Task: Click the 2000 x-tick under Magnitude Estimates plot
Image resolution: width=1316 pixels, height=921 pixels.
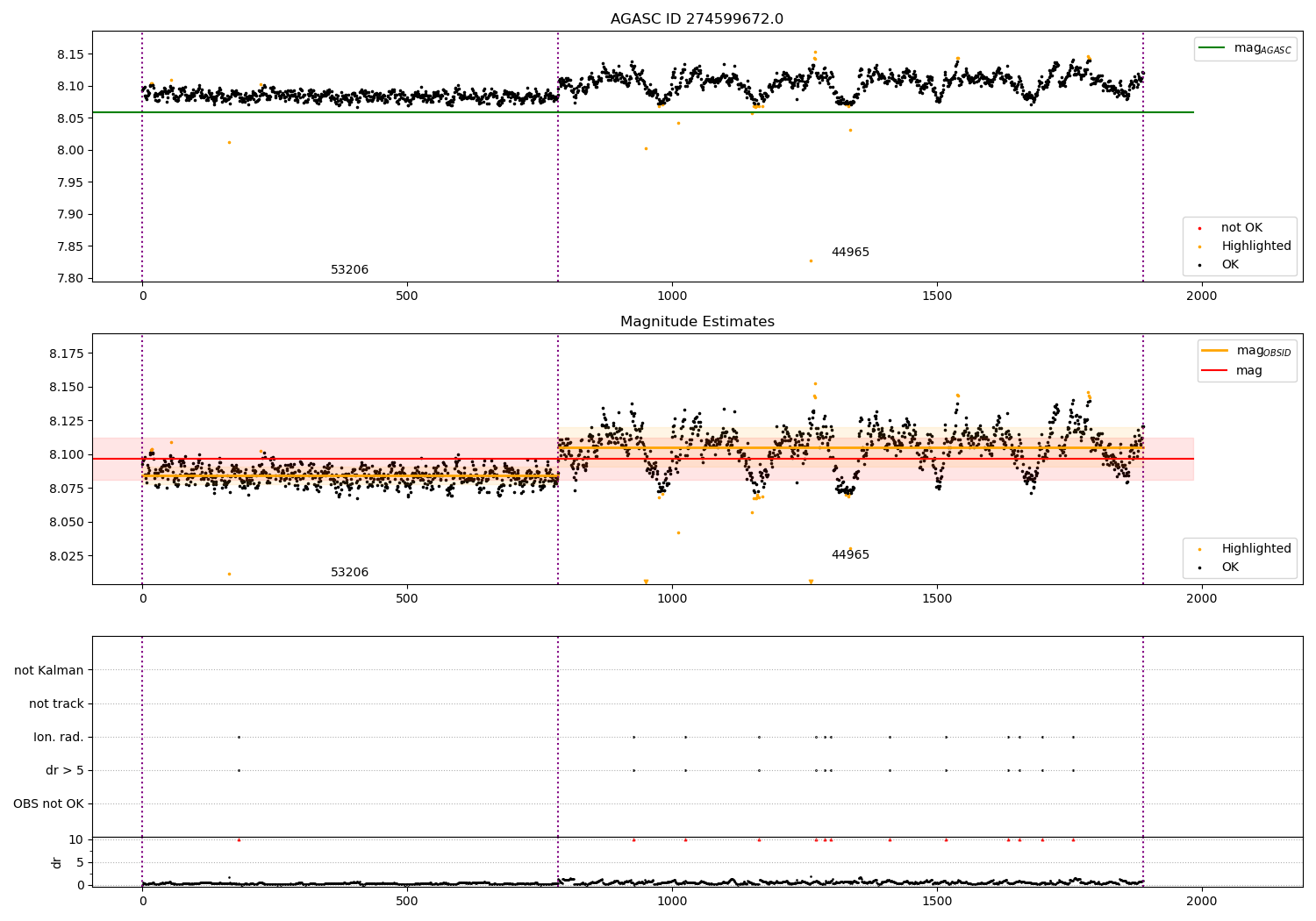Action: tap(1201, 599)
